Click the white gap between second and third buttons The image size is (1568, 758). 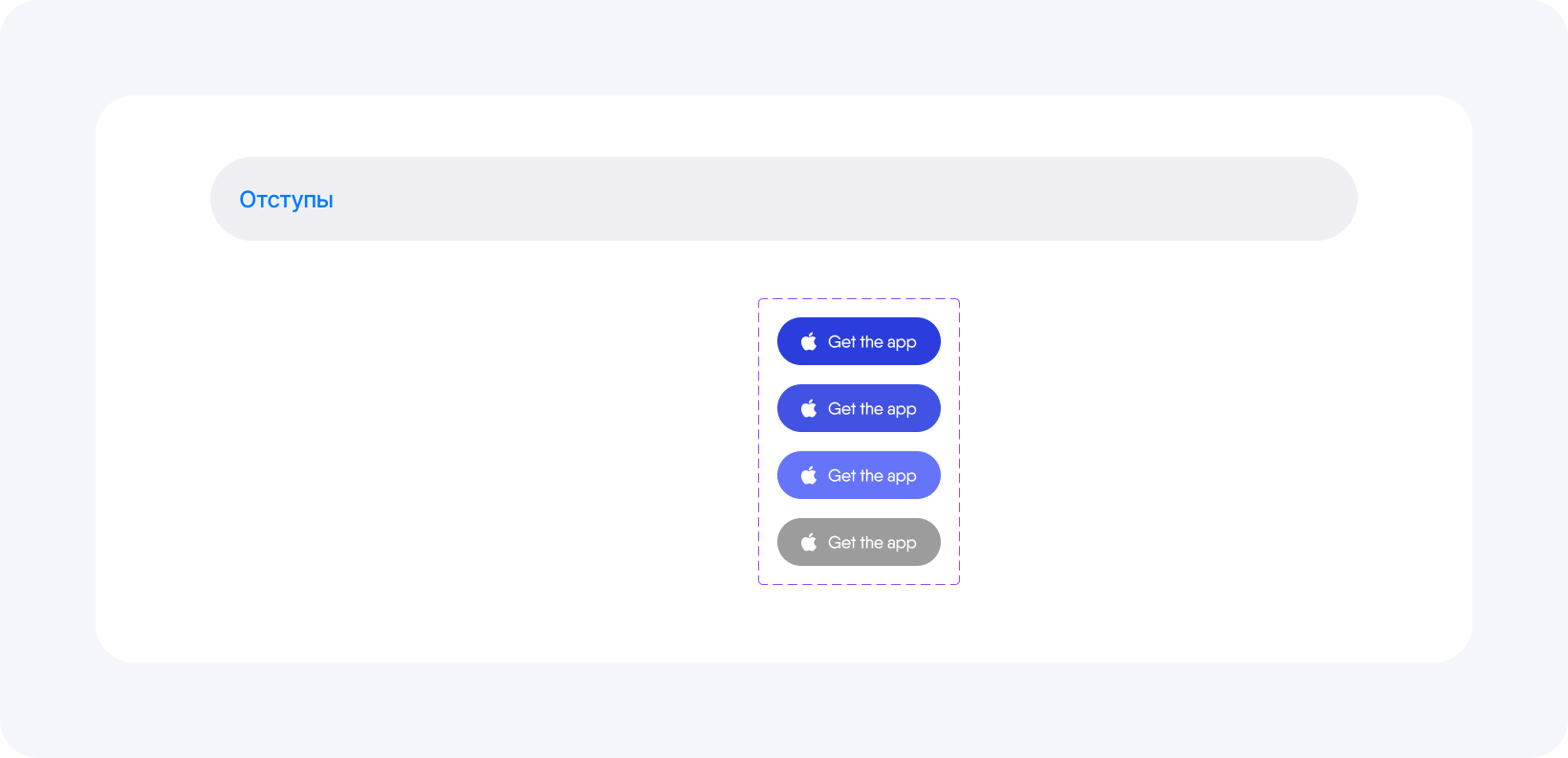tap(859, 442)
